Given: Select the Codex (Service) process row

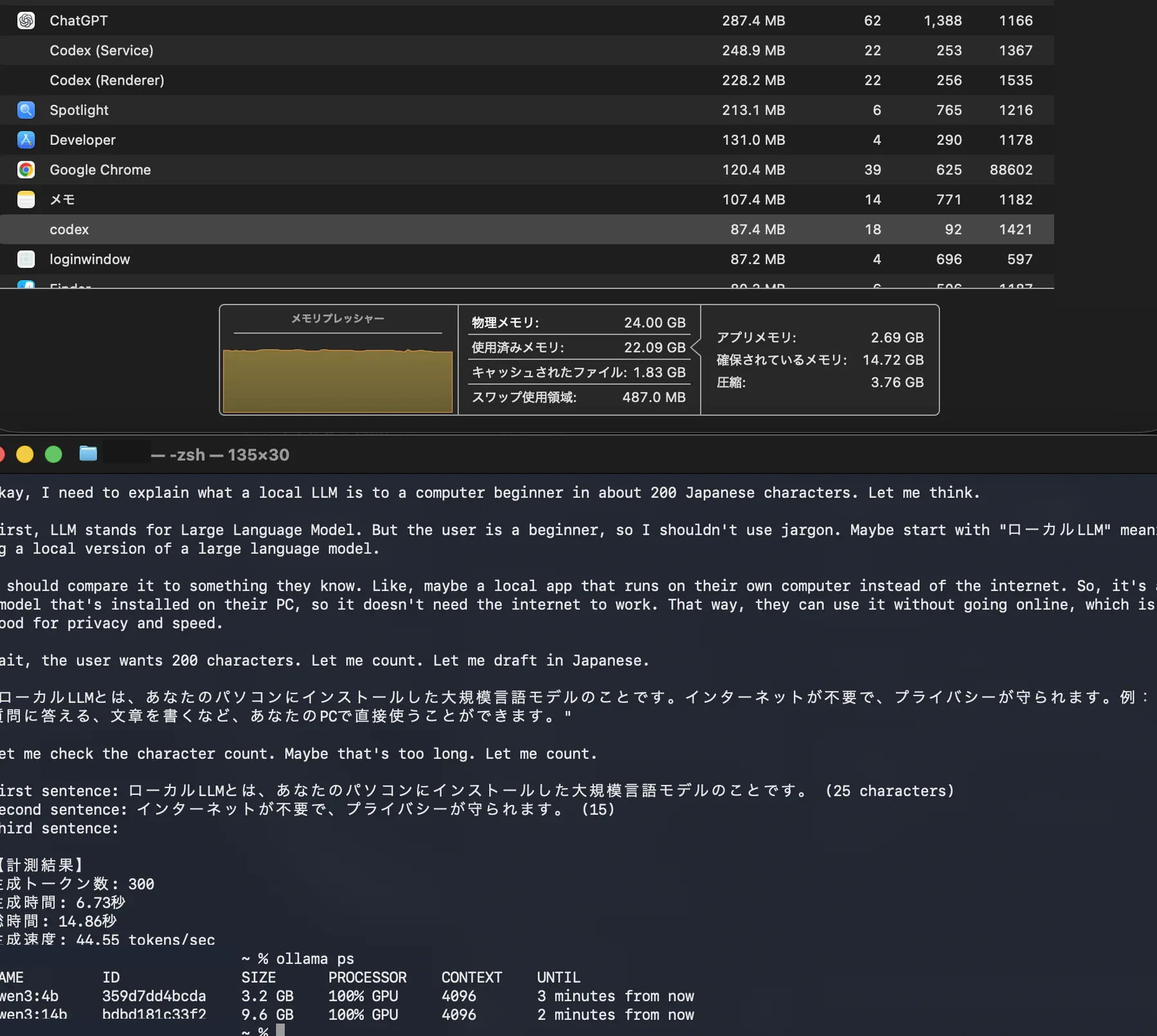Looking at the screenshot, I should (527, 50).
